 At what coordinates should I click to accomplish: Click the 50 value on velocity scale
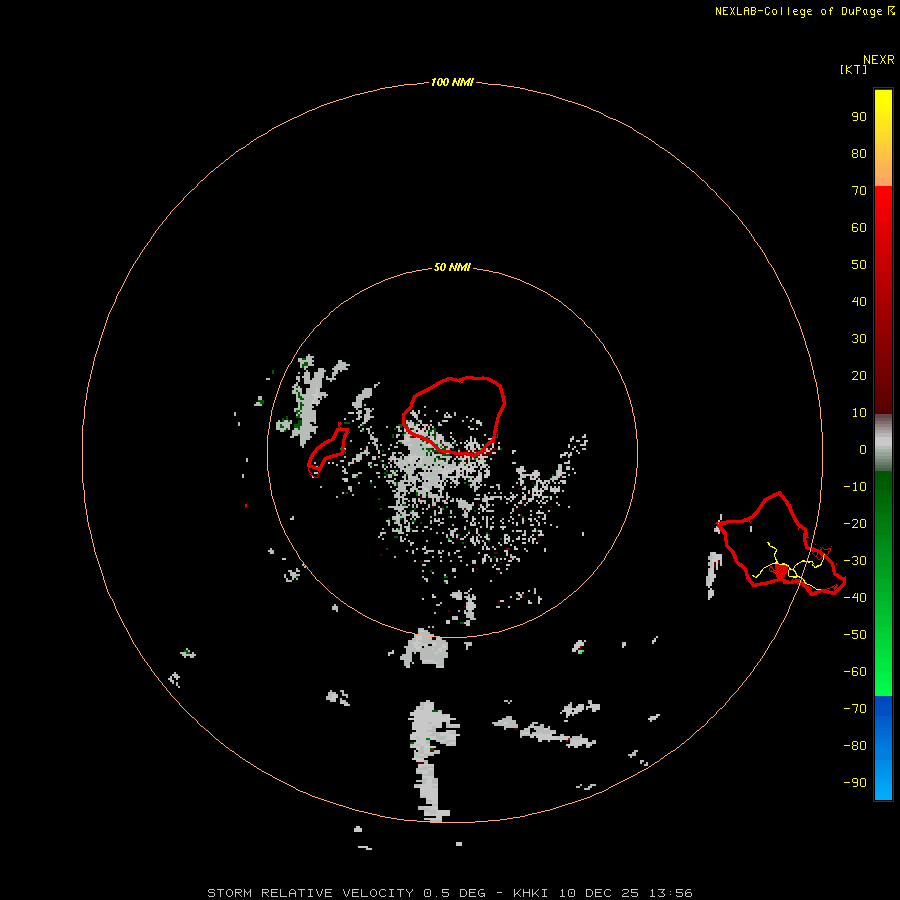pyautogui.click(x=859, y=265)
